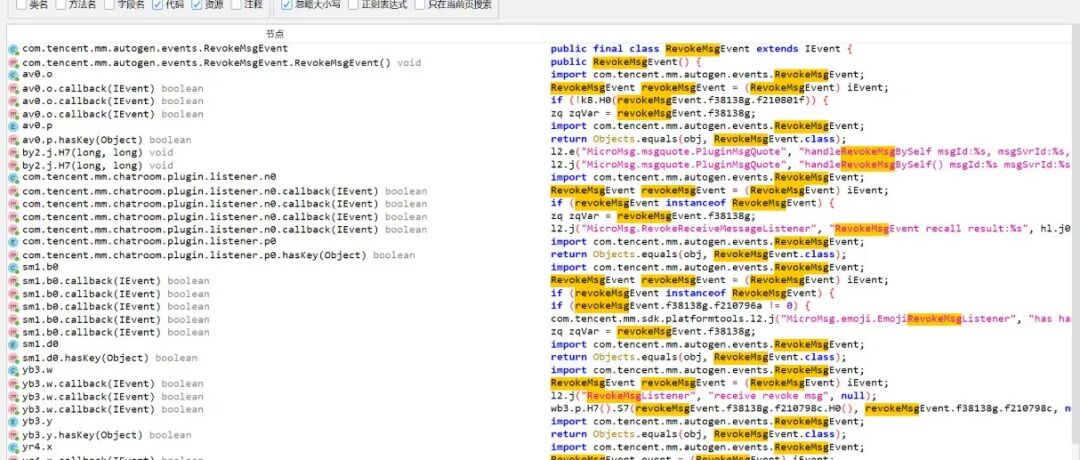Select the 'receive revoke msg' log line

[714, 396]
